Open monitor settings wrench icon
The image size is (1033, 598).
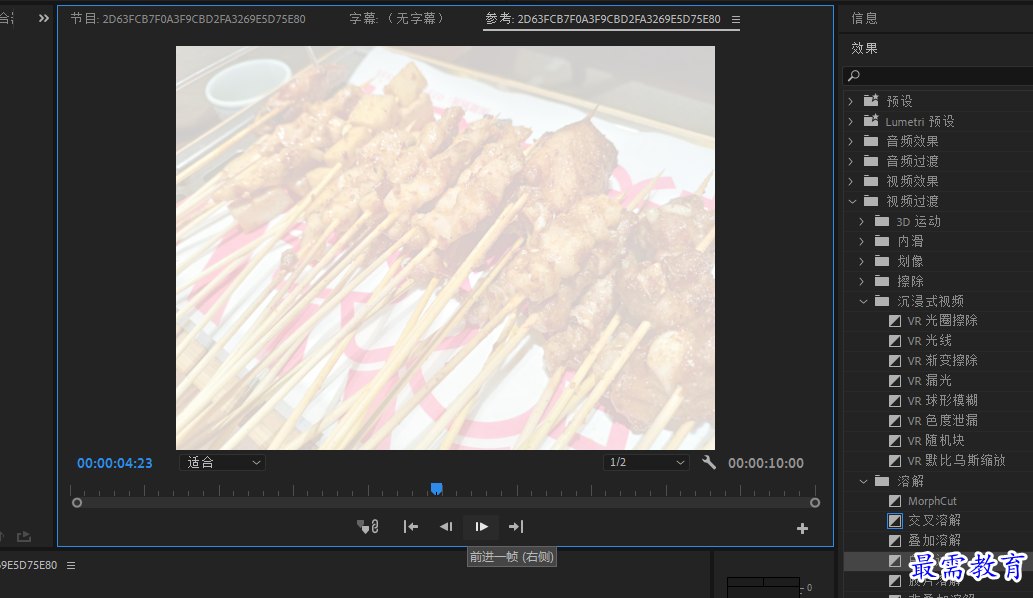pyautogui.click(x=709, y=462)
